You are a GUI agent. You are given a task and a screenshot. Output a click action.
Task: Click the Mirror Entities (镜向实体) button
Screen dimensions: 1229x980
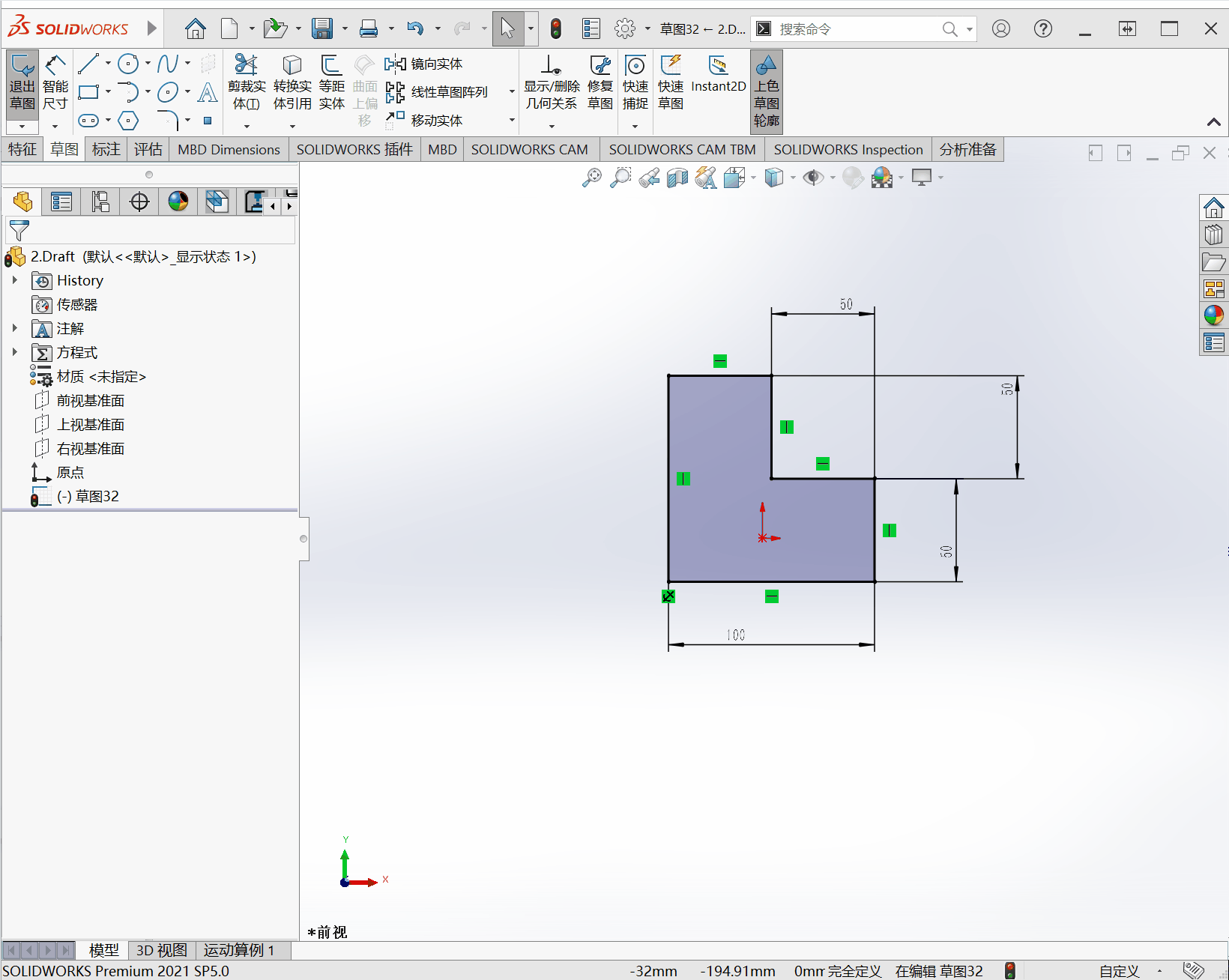pos(424,64)
